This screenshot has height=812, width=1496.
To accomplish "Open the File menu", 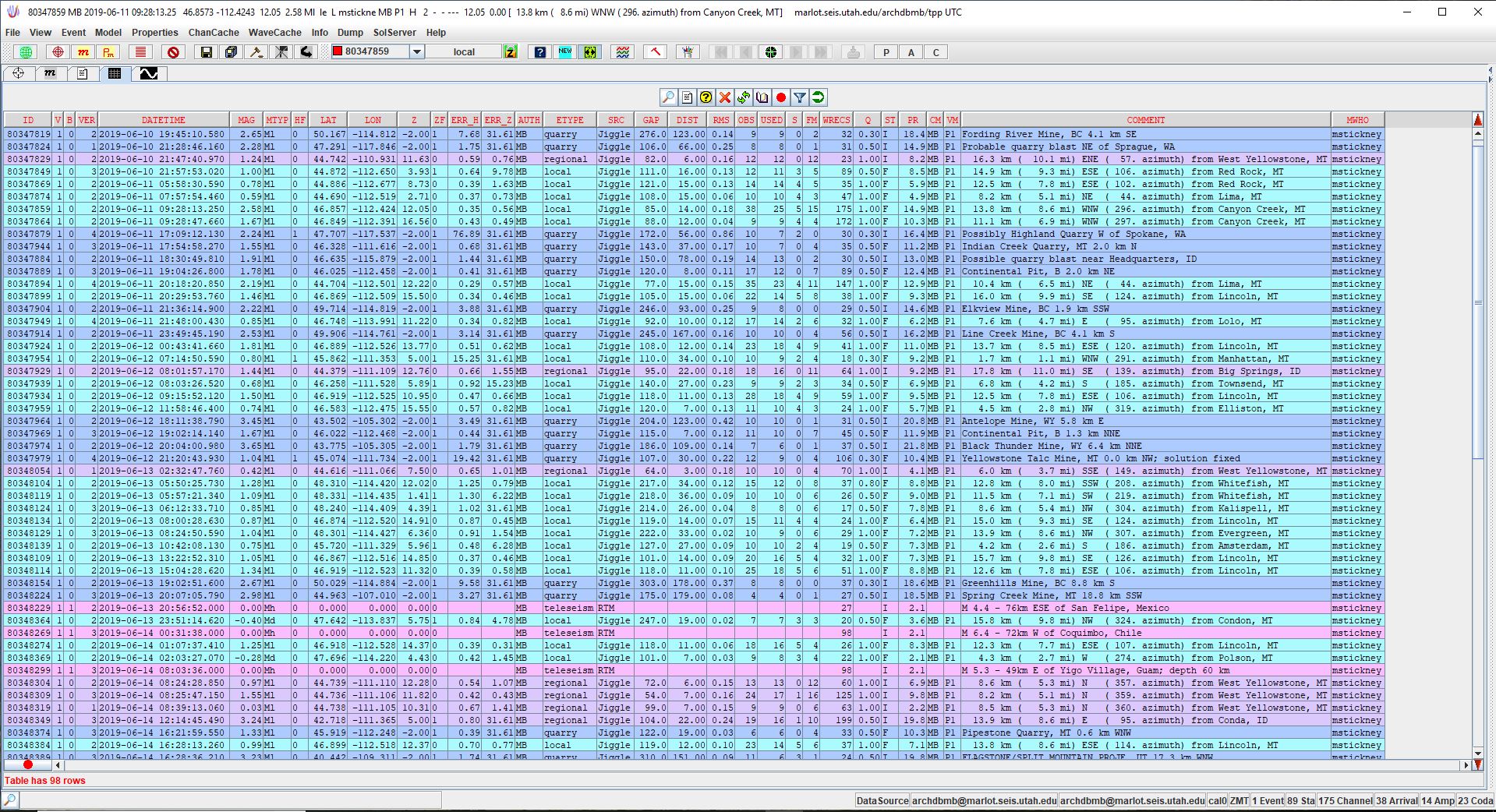I will point(12,33).
